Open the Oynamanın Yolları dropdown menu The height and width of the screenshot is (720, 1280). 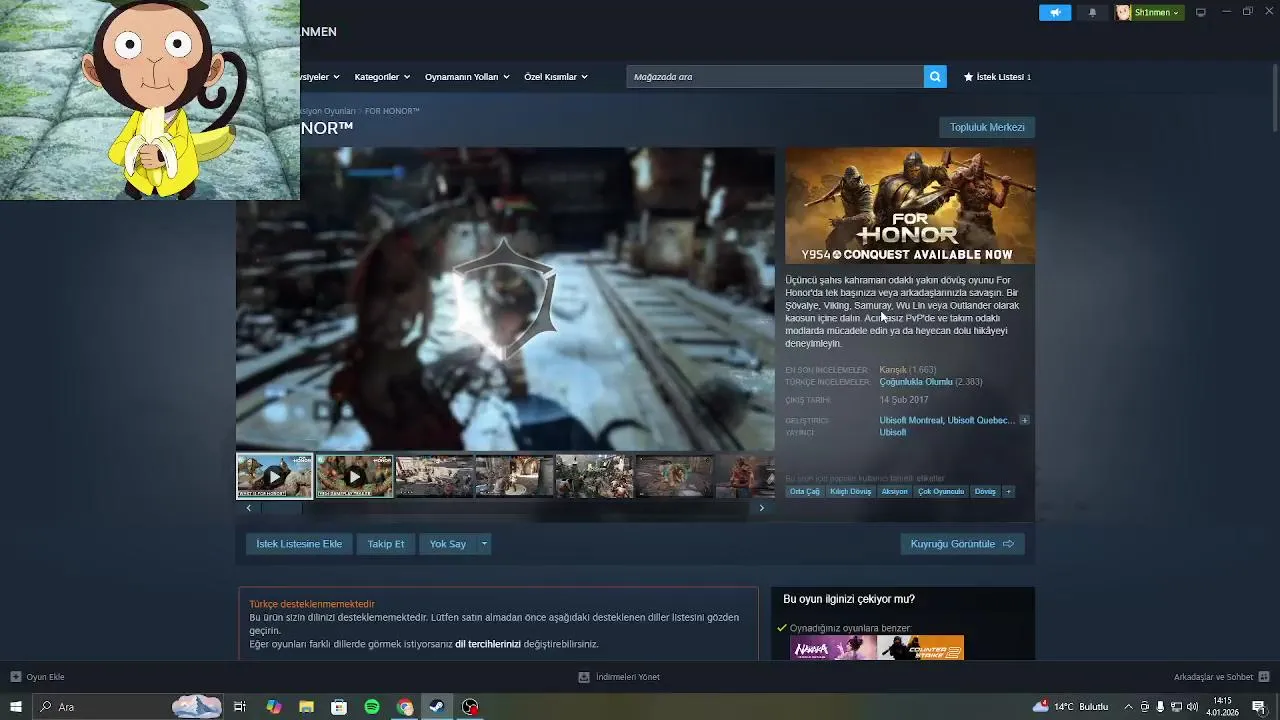[x=467, y=77]
